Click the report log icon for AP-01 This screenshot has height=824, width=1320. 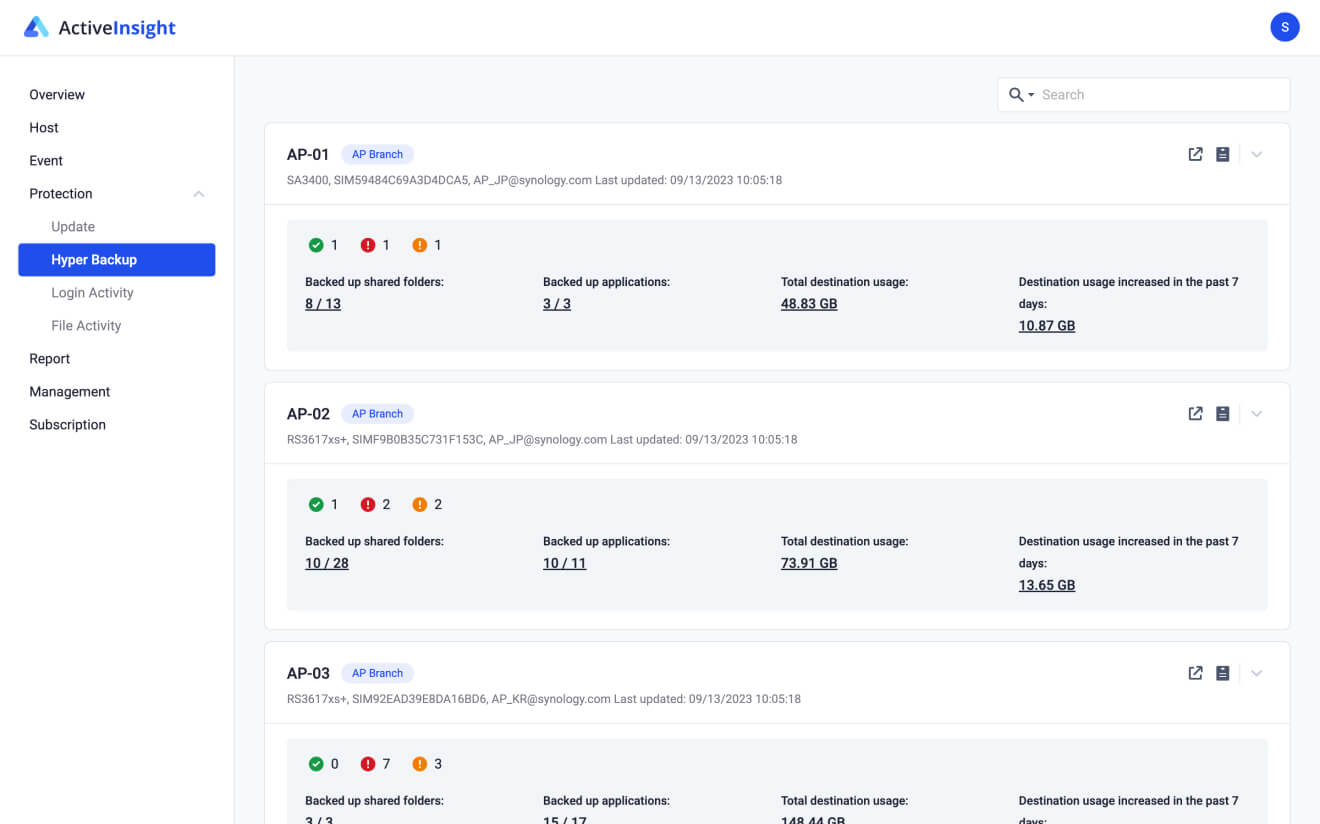(x=1222, y=154)
